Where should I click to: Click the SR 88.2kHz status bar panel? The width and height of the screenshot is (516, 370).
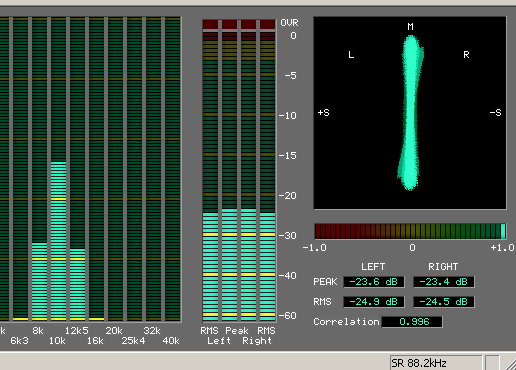pos(436,363)
